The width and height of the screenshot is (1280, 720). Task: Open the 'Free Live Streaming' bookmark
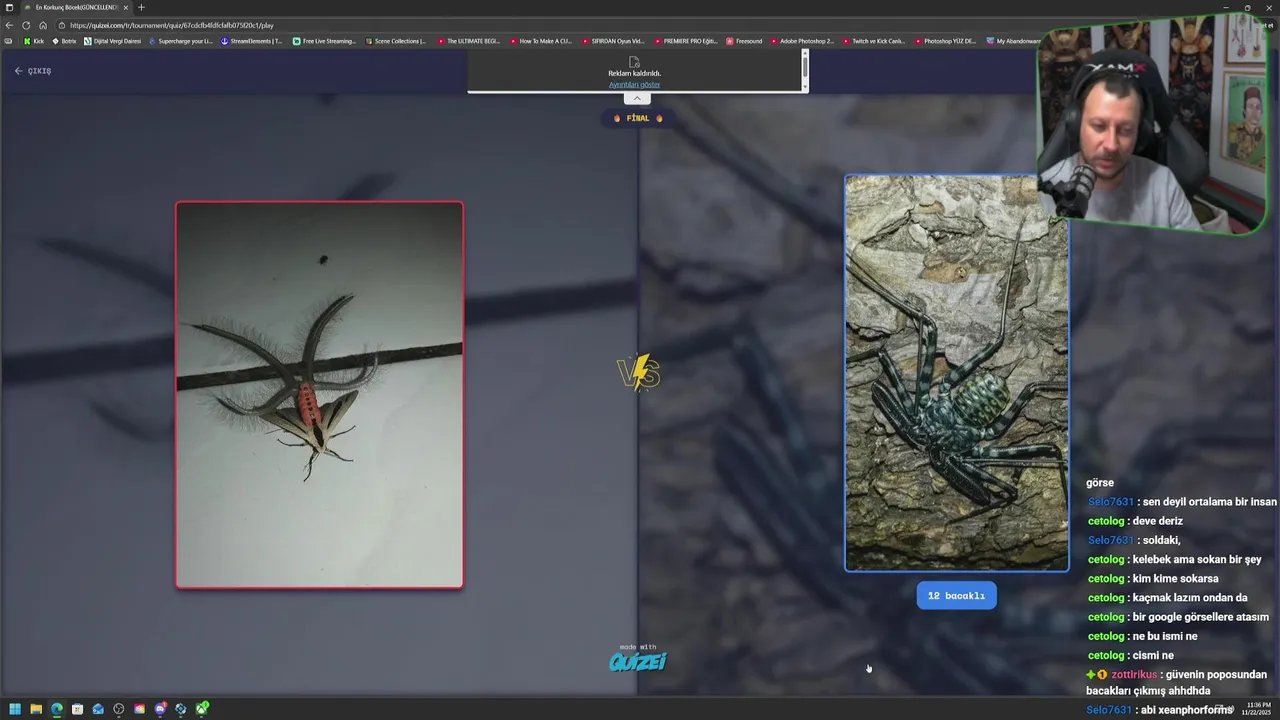[x=324, y=41]
